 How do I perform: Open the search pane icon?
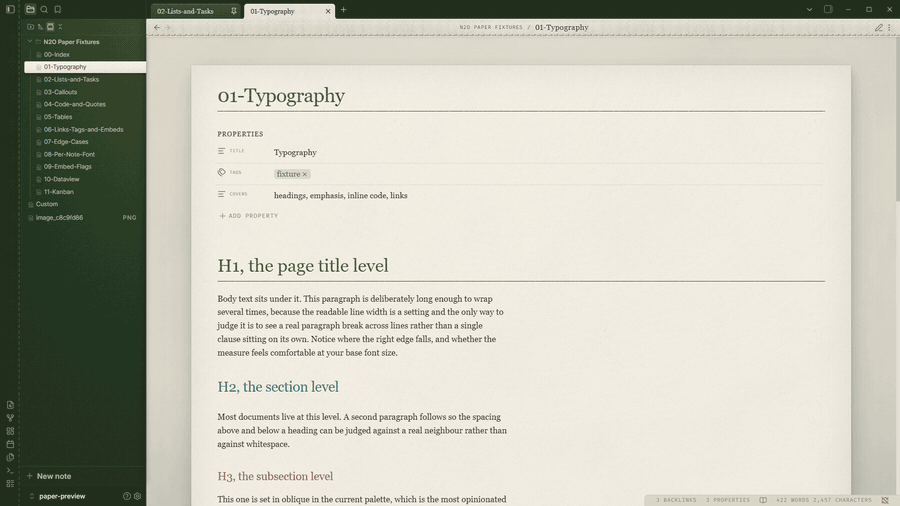click(44, 9)
